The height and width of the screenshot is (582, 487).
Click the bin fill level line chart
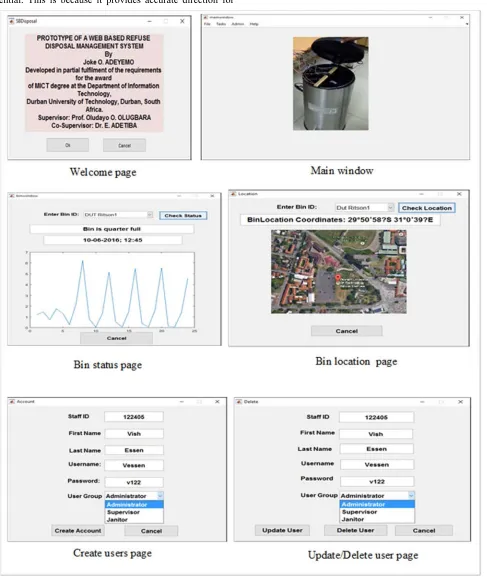112,290
